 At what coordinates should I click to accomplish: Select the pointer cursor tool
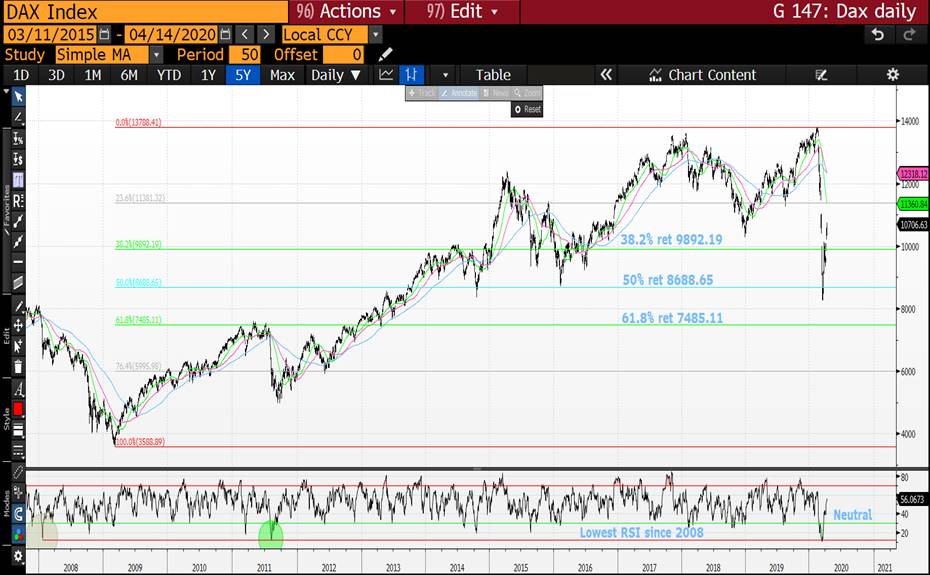pyautogui.click(x=18, y=97)
